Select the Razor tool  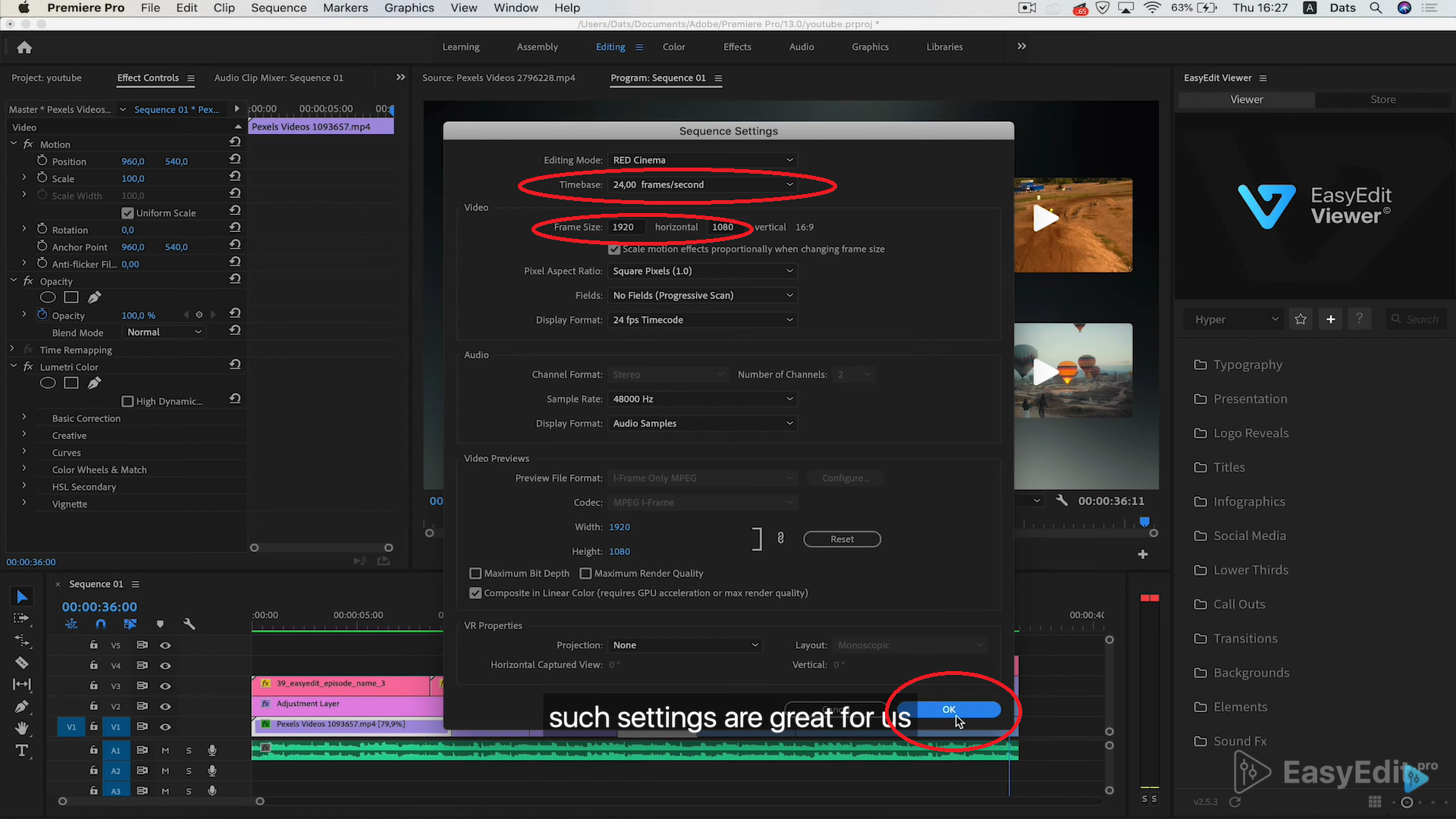(x=22, y=662)
